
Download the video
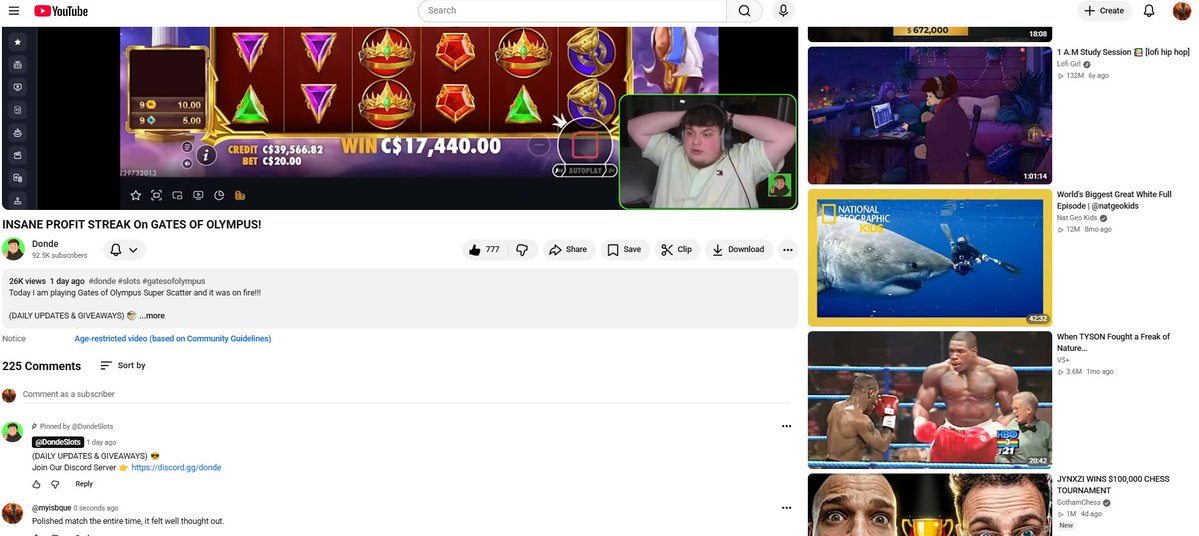[x=739, y=249]
